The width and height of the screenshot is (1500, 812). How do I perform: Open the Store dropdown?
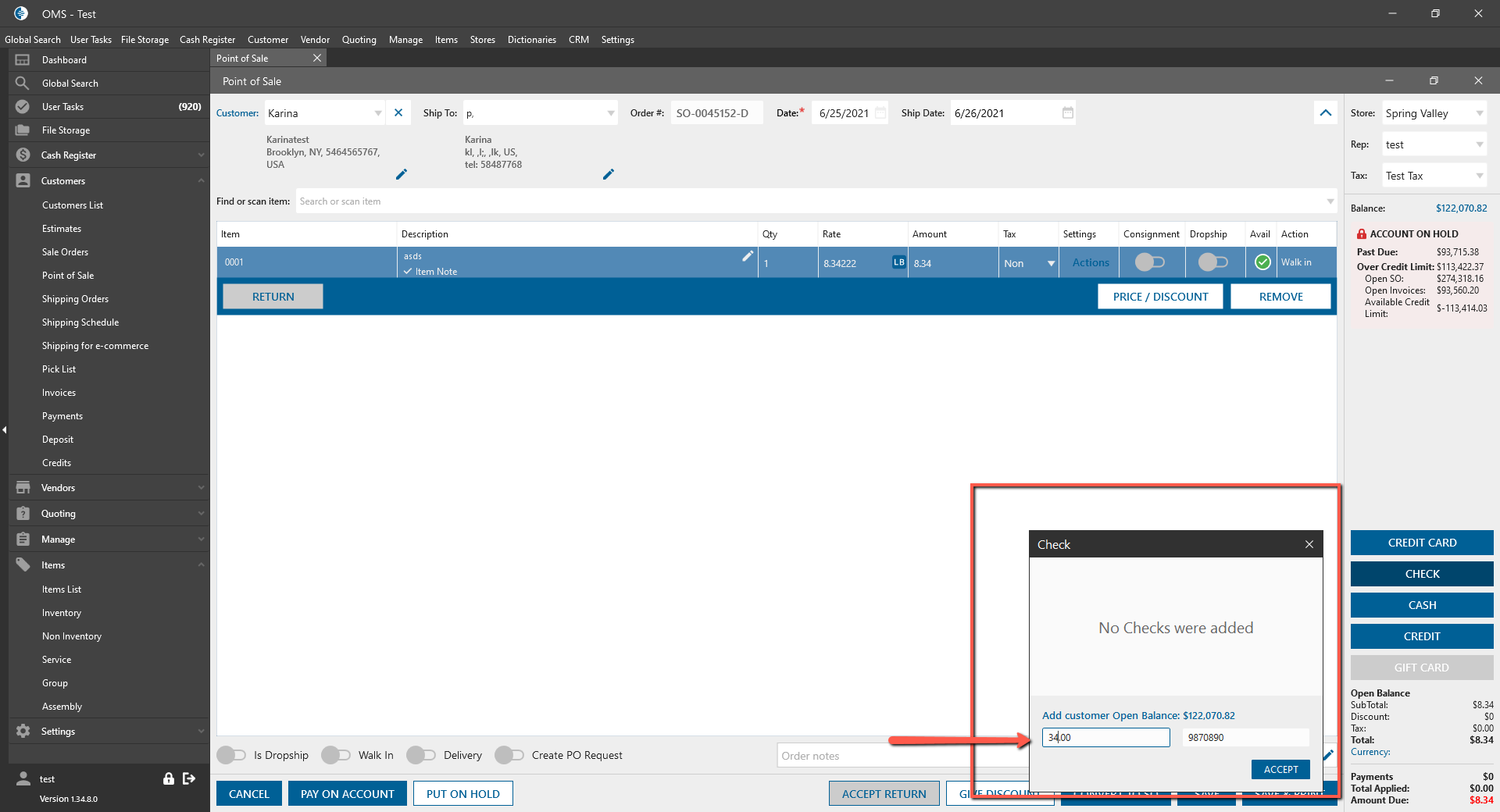point(1480,113)
